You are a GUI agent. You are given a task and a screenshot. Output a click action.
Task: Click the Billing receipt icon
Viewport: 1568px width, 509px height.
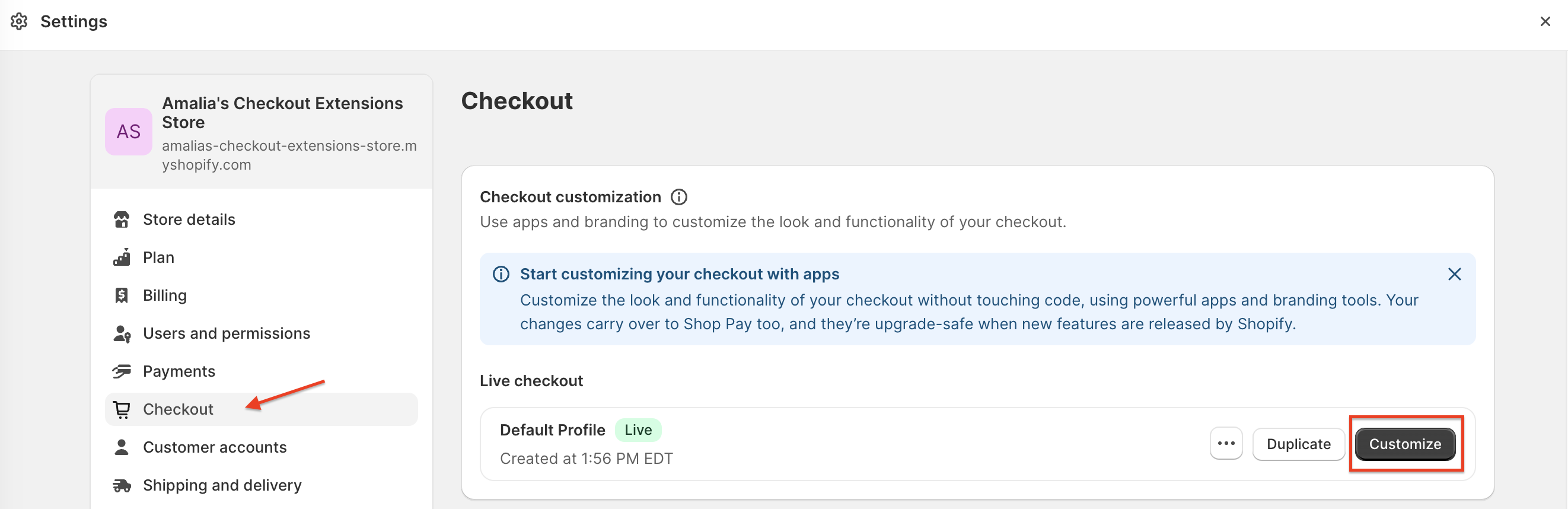click(122, 295)
